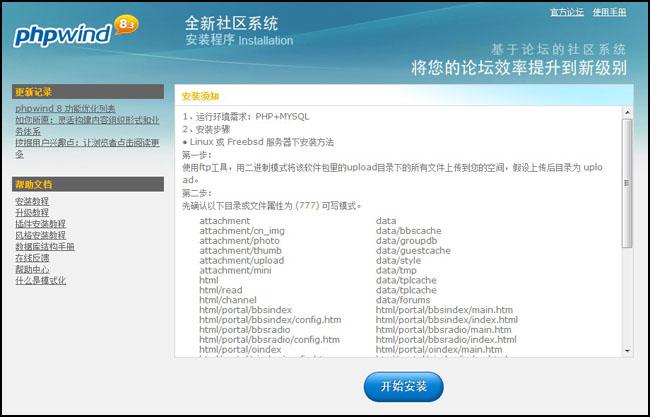Screen dimensions: 650x417
Task: Click the html/portal/bbsindex/main.htm entry
Action: tap(444, 310)
